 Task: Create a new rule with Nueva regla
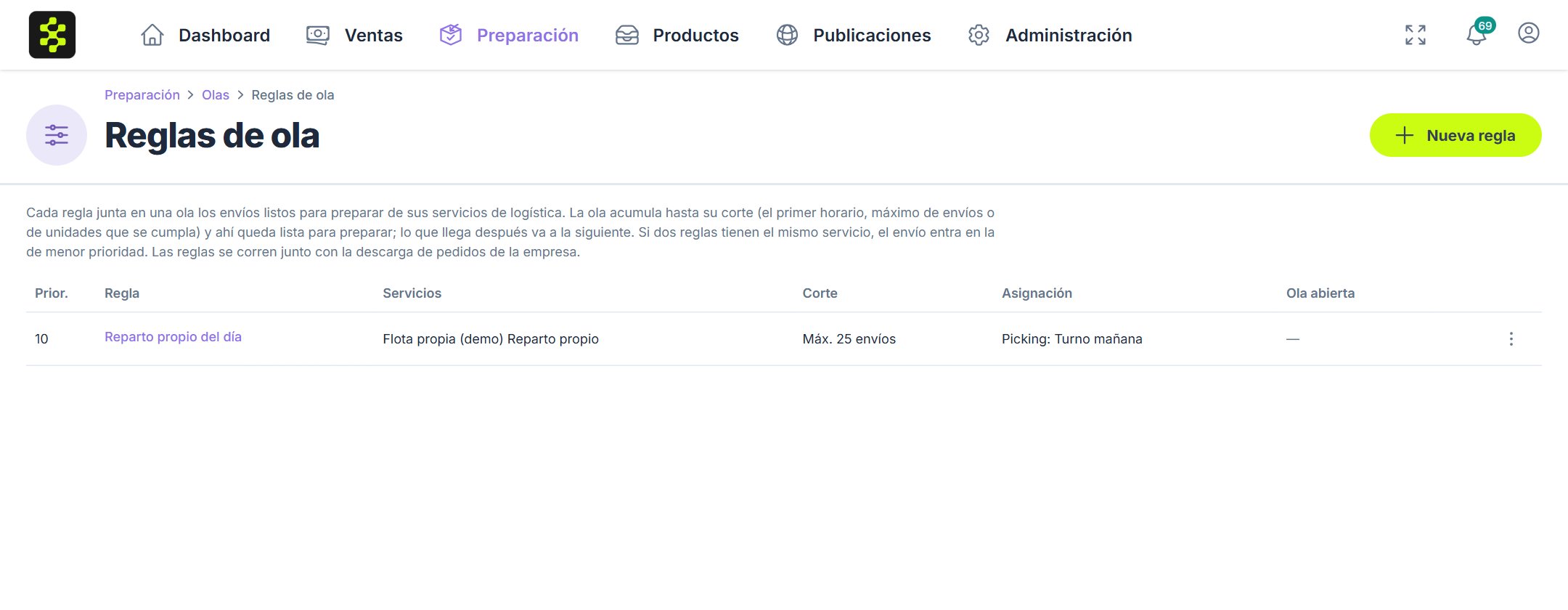click(x=1455, y=135)
